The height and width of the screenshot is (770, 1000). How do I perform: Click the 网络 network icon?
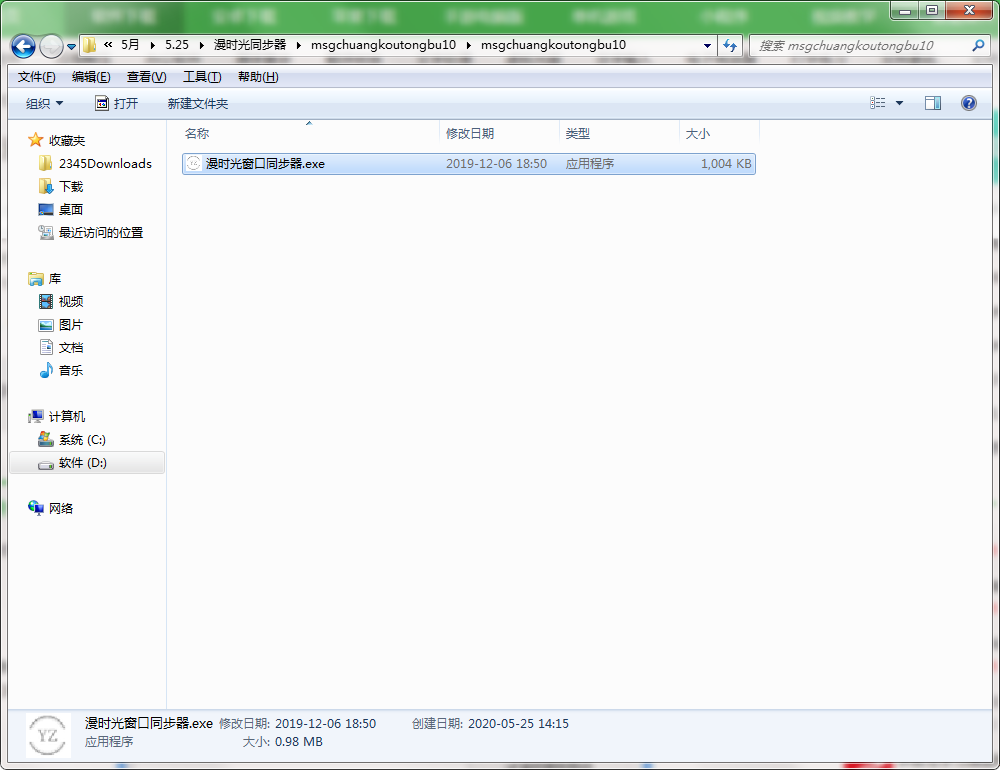coord(36,508)
